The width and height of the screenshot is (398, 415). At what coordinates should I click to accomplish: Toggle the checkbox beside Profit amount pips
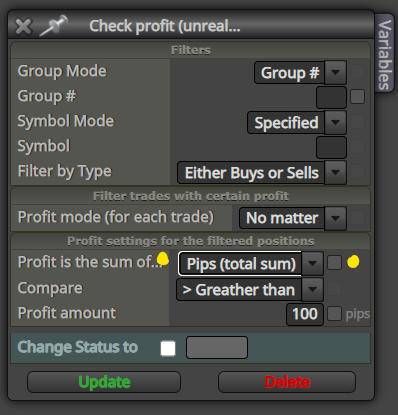point(334,314)
